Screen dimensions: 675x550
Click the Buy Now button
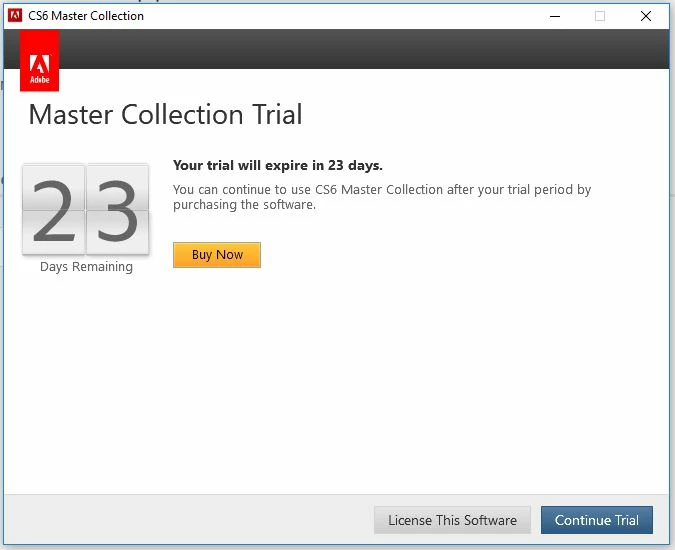(217, 255)
